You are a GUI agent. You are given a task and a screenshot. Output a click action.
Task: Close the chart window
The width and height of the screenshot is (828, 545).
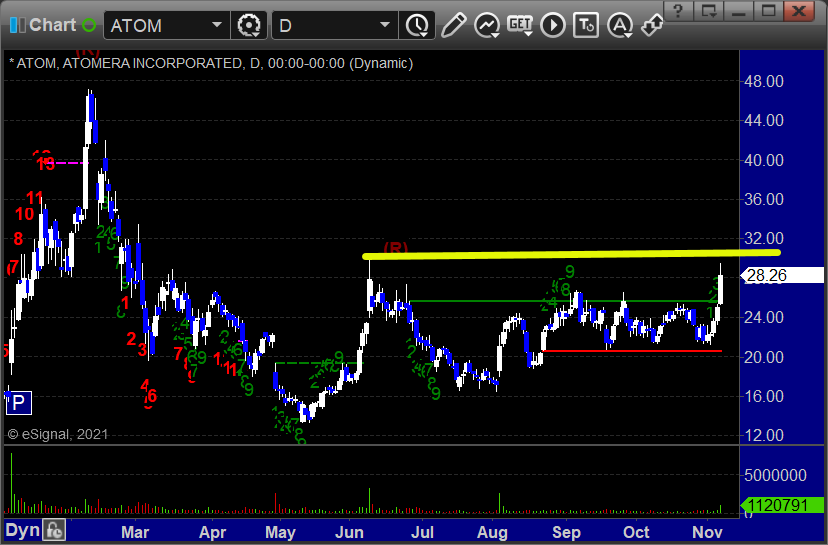tap(799, 11)
